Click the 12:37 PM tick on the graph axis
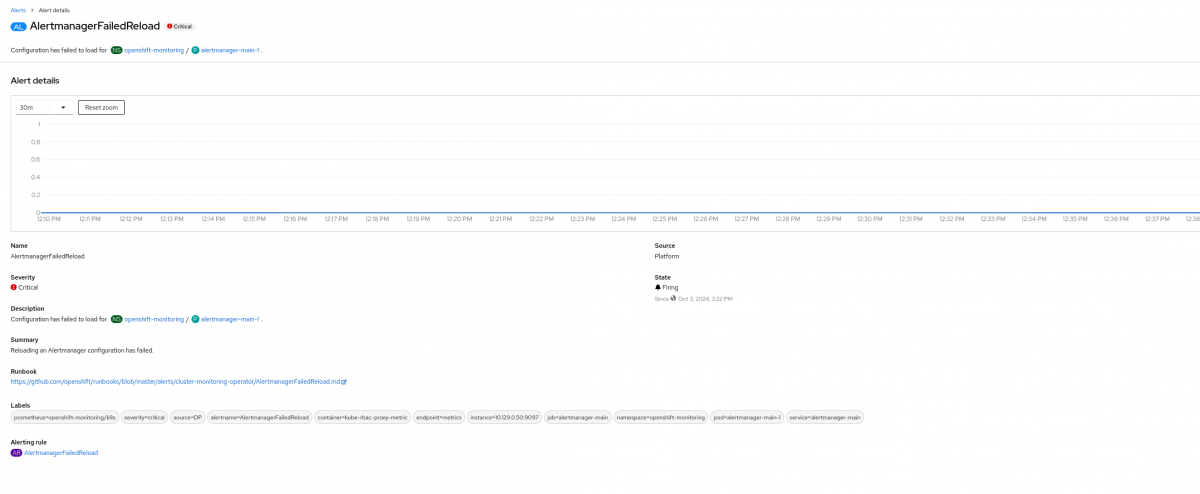 (x=1157, y=219)
